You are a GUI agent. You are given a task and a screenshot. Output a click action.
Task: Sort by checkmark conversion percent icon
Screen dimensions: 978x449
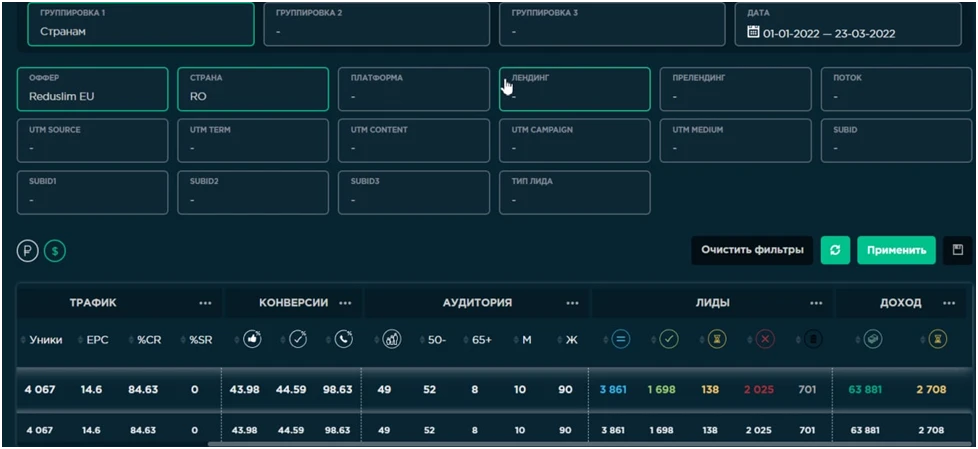click(298, 339)
